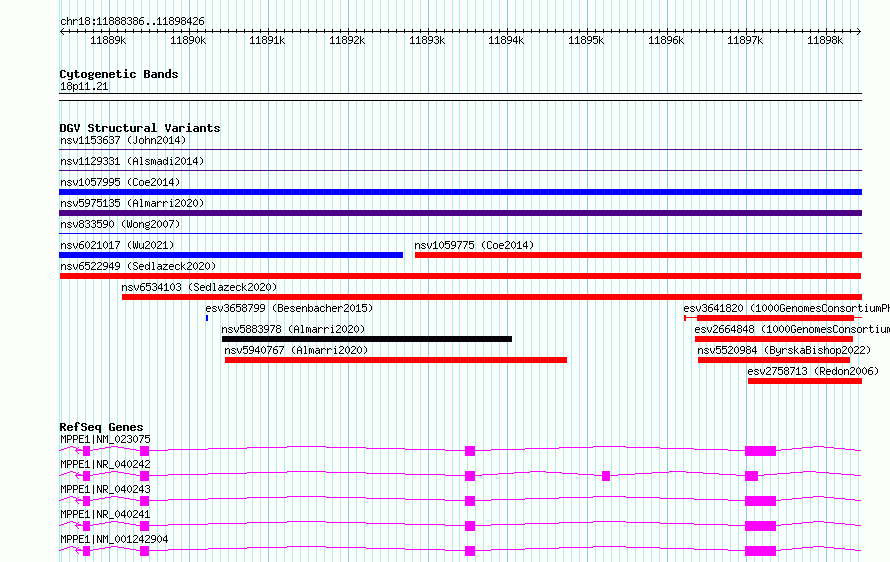Click the red bar under esv2664848
890x562 pixels.
(774, 339)
